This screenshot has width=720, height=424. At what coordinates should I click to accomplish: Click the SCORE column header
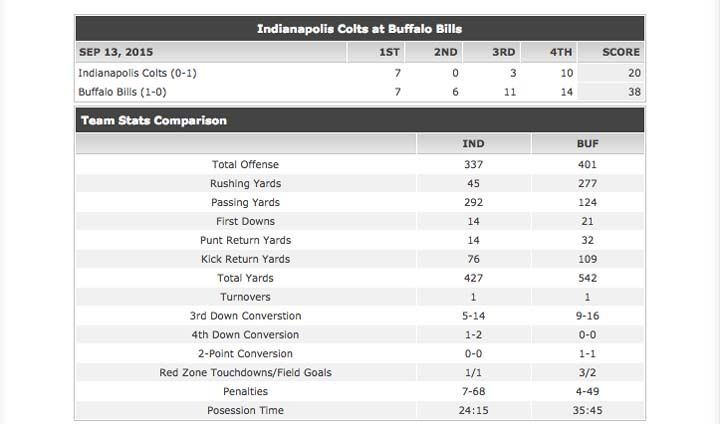(621, 52)
